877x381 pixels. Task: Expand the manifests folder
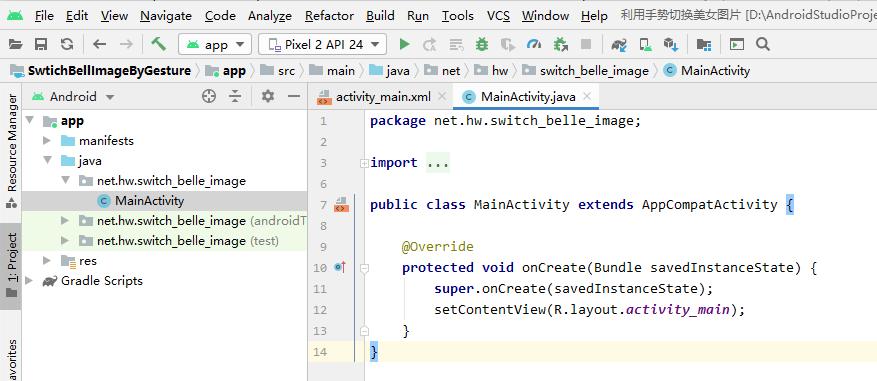point(47,140)
